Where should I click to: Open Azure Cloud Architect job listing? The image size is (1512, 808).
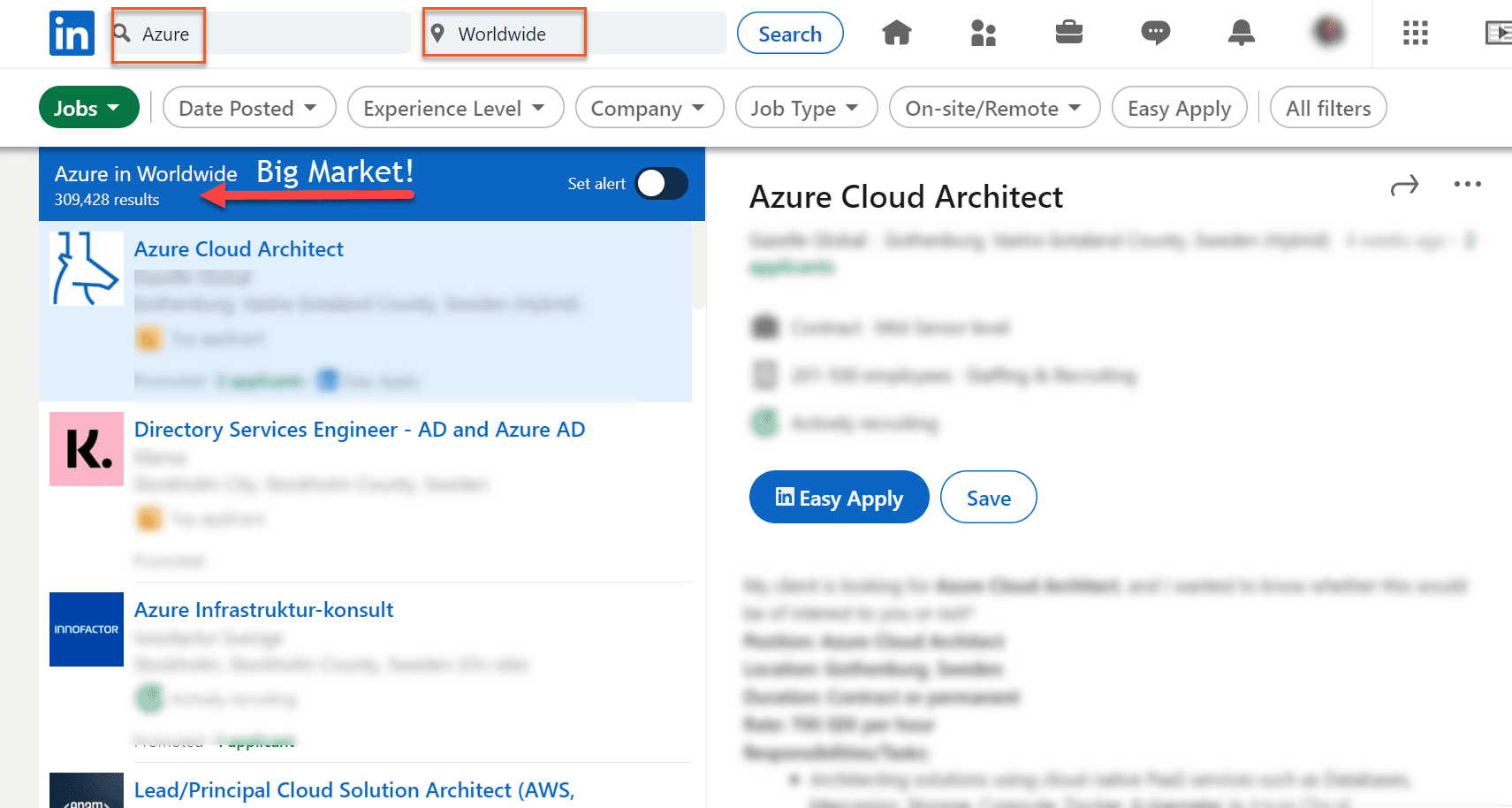tap(239, 249)
